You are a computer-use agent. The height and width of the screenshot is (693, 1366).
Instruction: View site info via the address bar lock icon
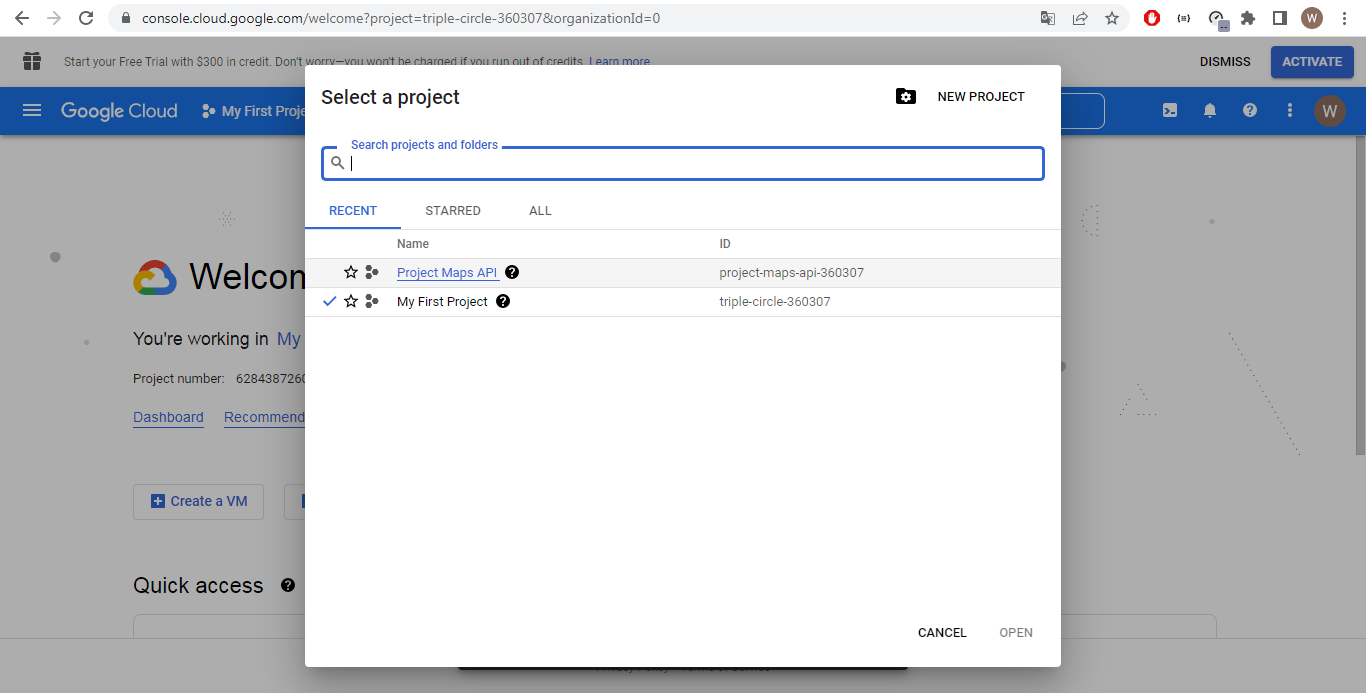pos(125,18)
